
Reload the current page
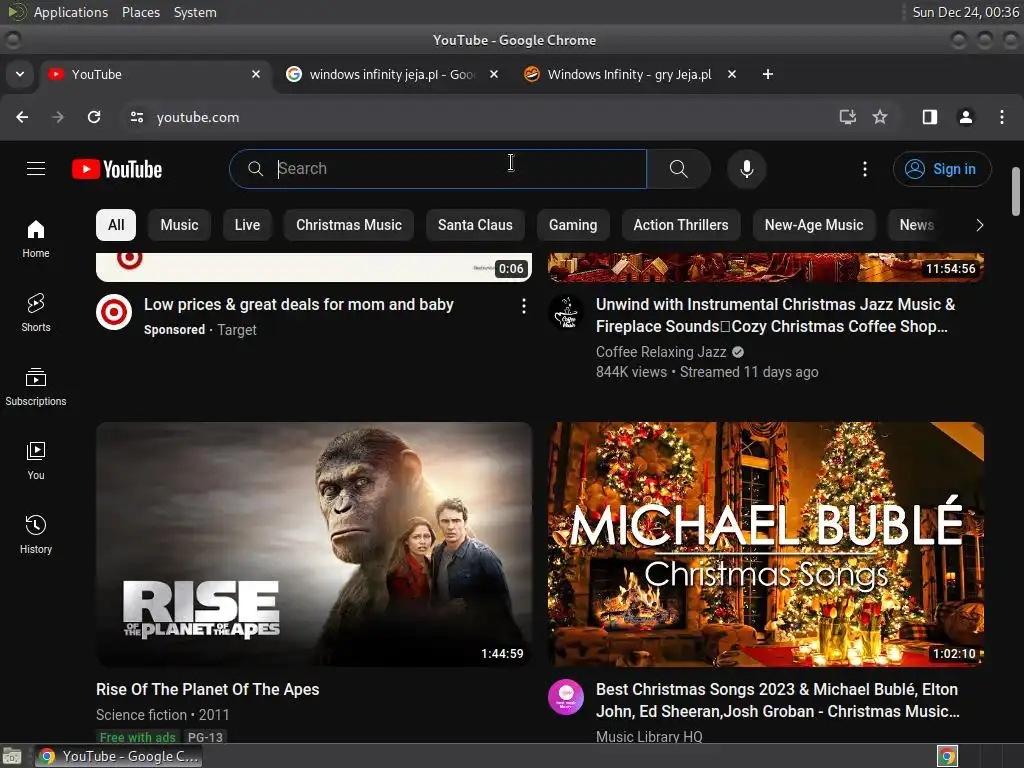[94, 117]
